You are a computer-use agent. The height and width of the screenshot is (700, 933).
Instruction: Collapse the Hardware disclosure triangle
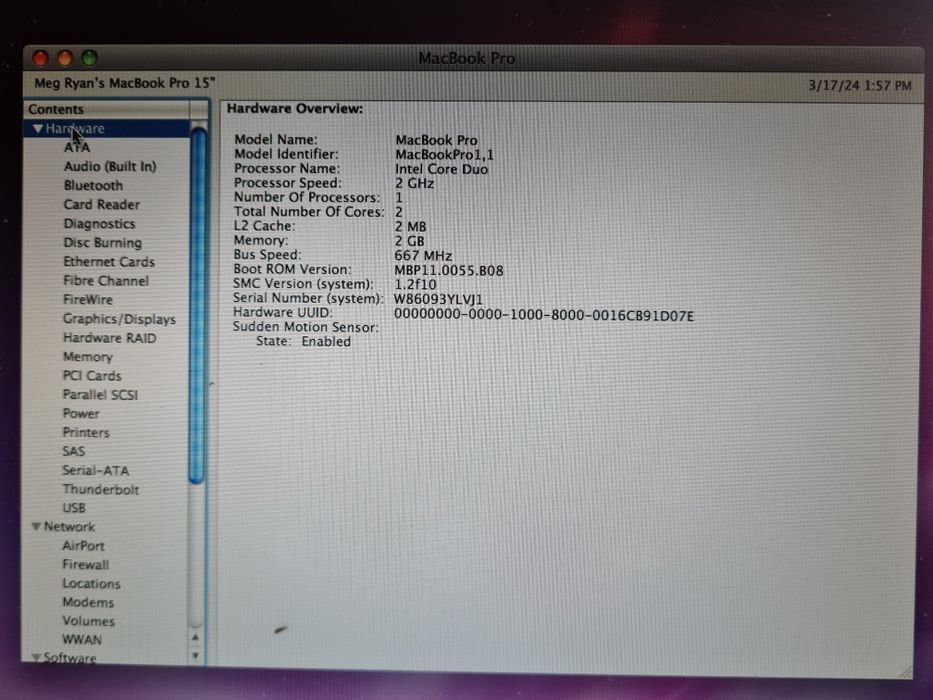pyautogui.click(x=37, y=129)
